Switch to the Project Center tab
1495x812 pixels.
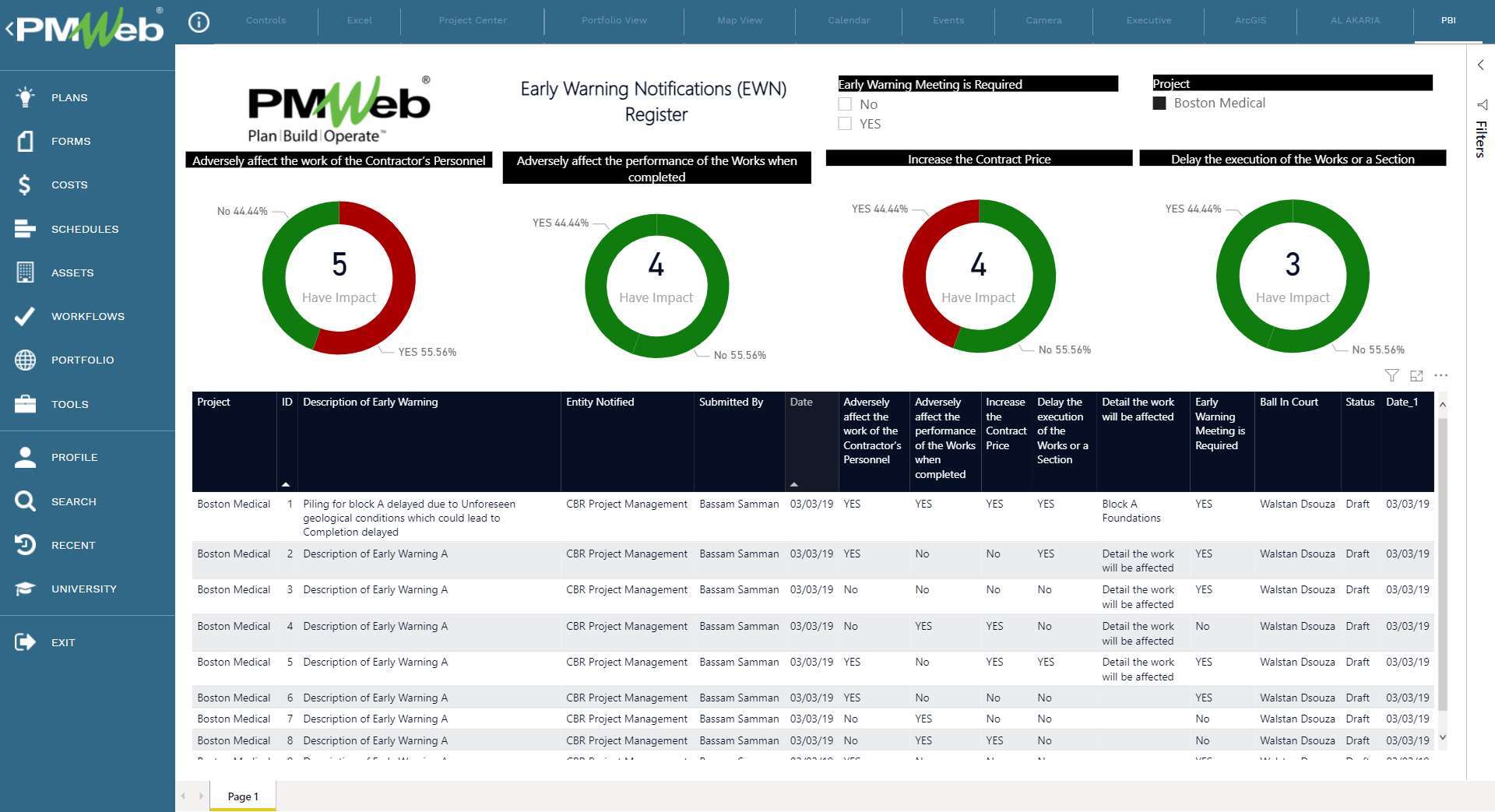pos(472,20)
